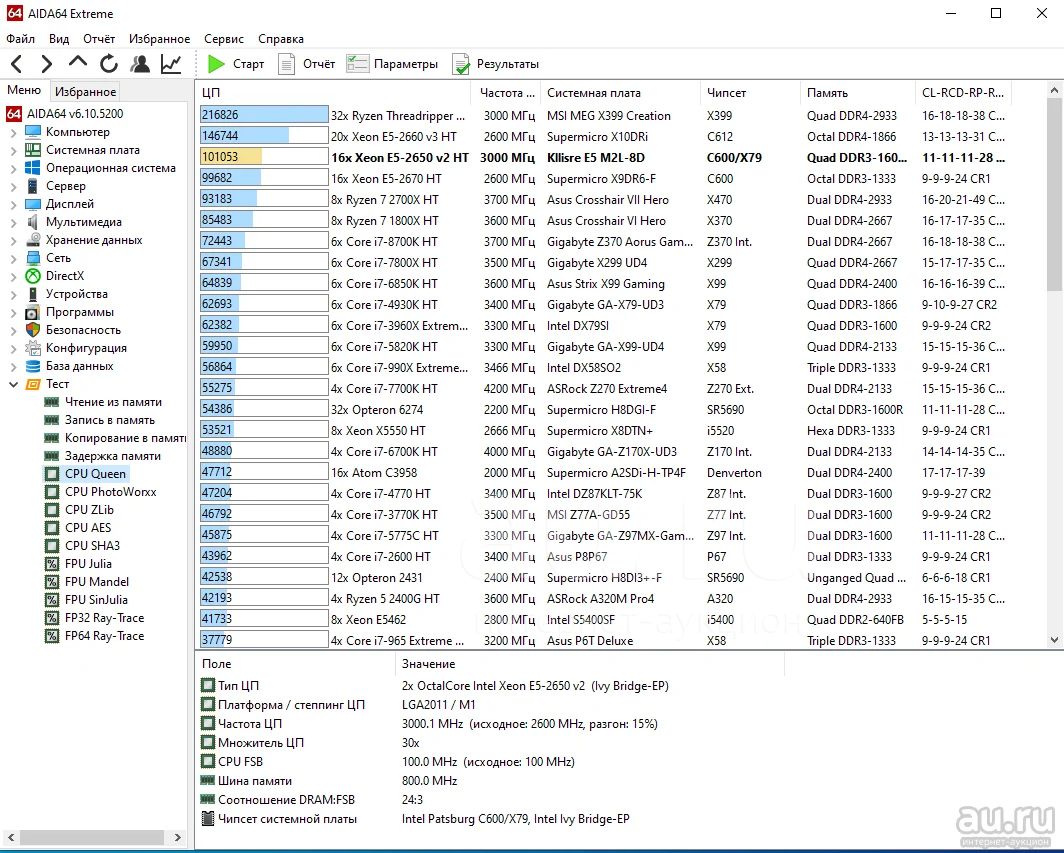Image resolution: width=1064 pixels, height=853 pixels.
Task: Select the 146744 Xeon E5-2660 v3 score bar
Action: click(264, 136)
